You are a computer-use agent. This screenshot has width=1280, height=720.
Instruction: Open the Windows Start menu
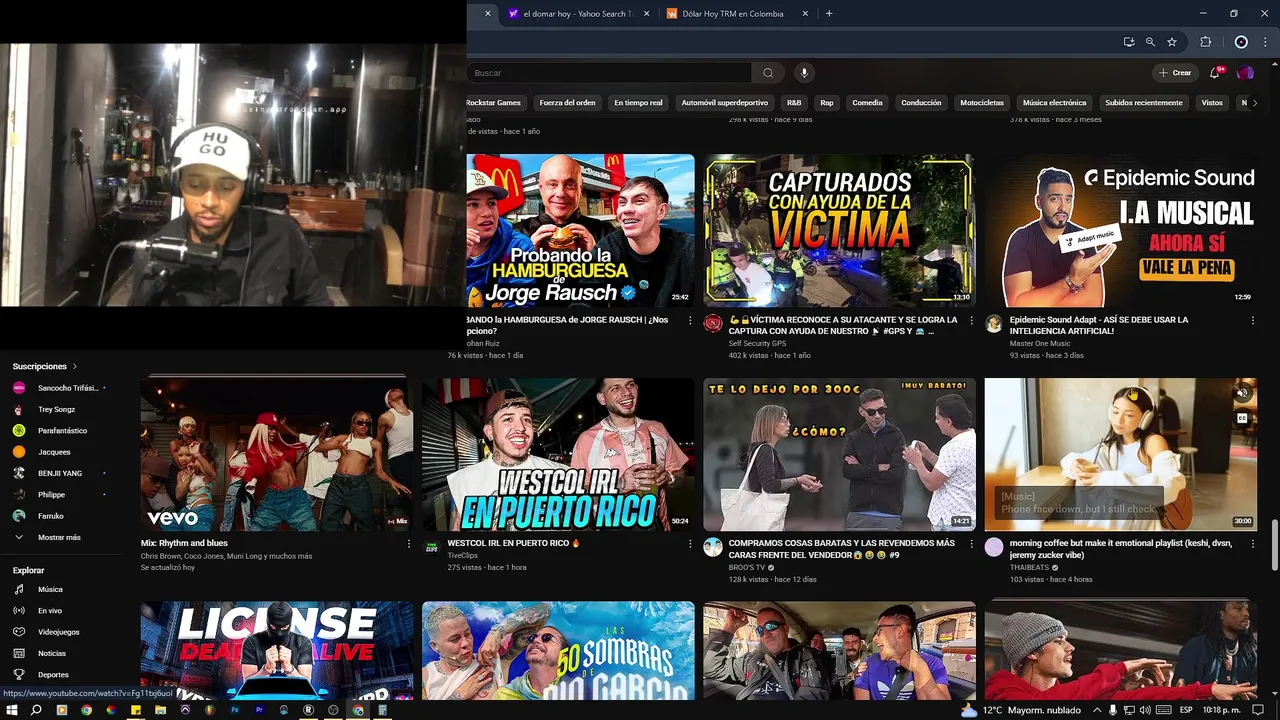click(x=11, y=710)
